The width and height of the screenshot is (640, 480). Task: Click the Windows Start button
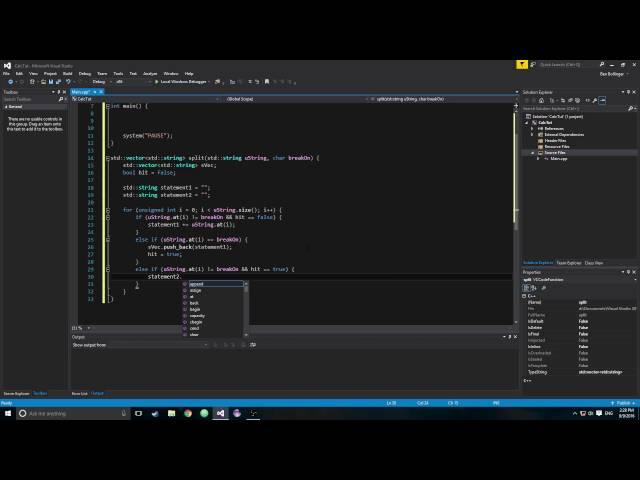(x=7, y=413)
